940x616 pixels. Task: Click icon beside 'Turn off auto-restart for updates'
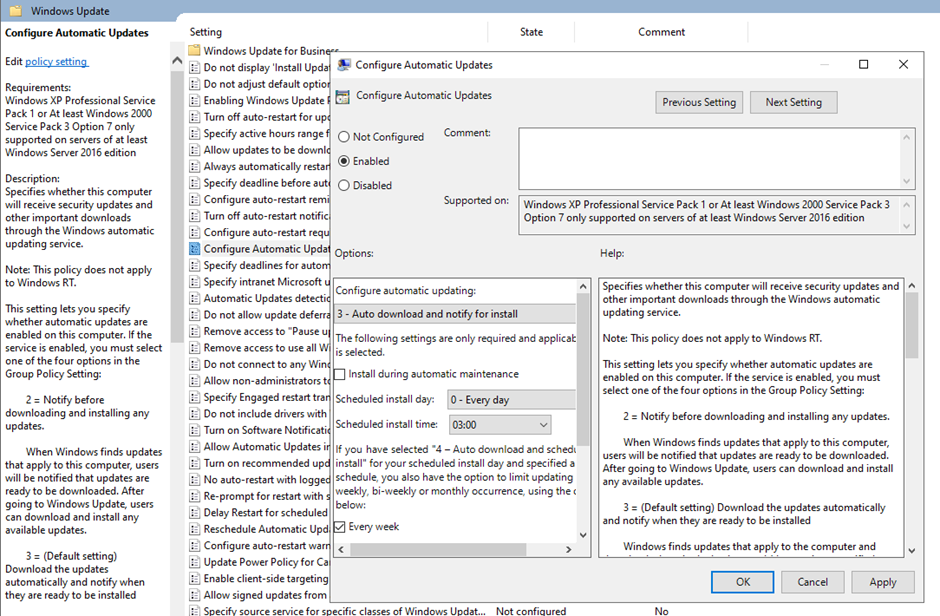point(194,117)
